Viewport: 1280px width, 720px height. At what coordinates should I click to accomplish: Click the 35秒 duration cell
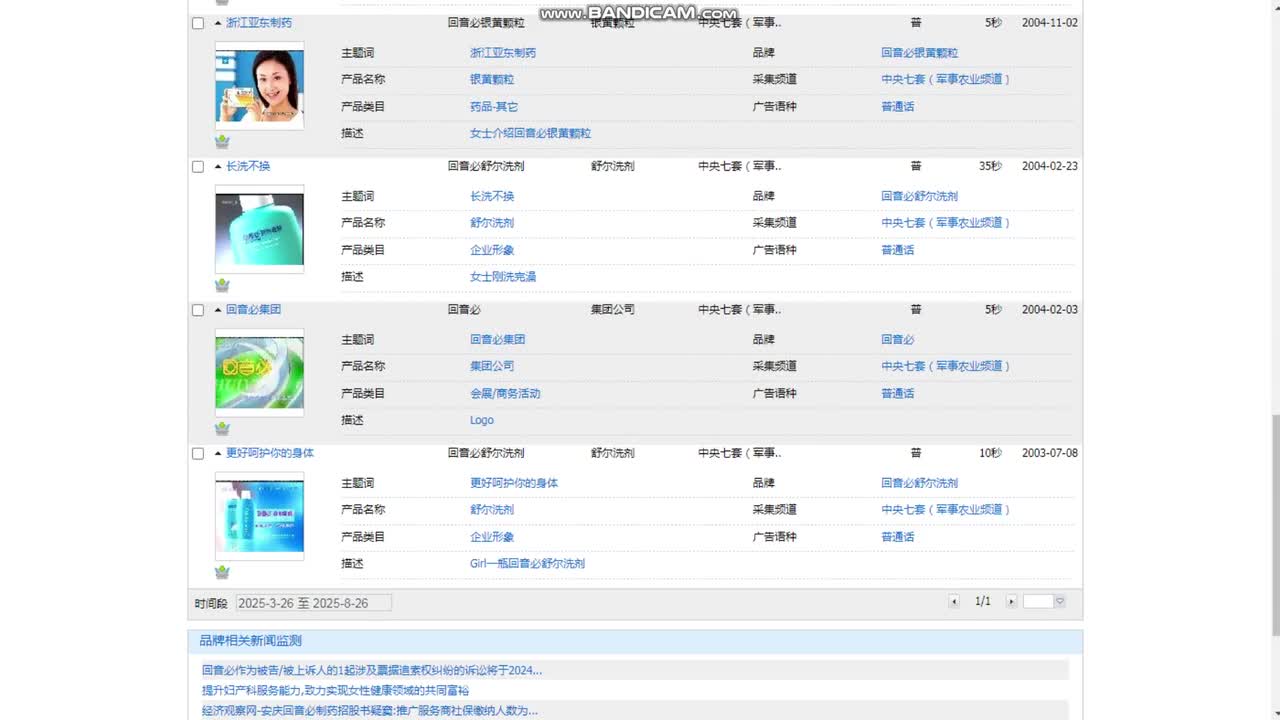click(990, 166)
